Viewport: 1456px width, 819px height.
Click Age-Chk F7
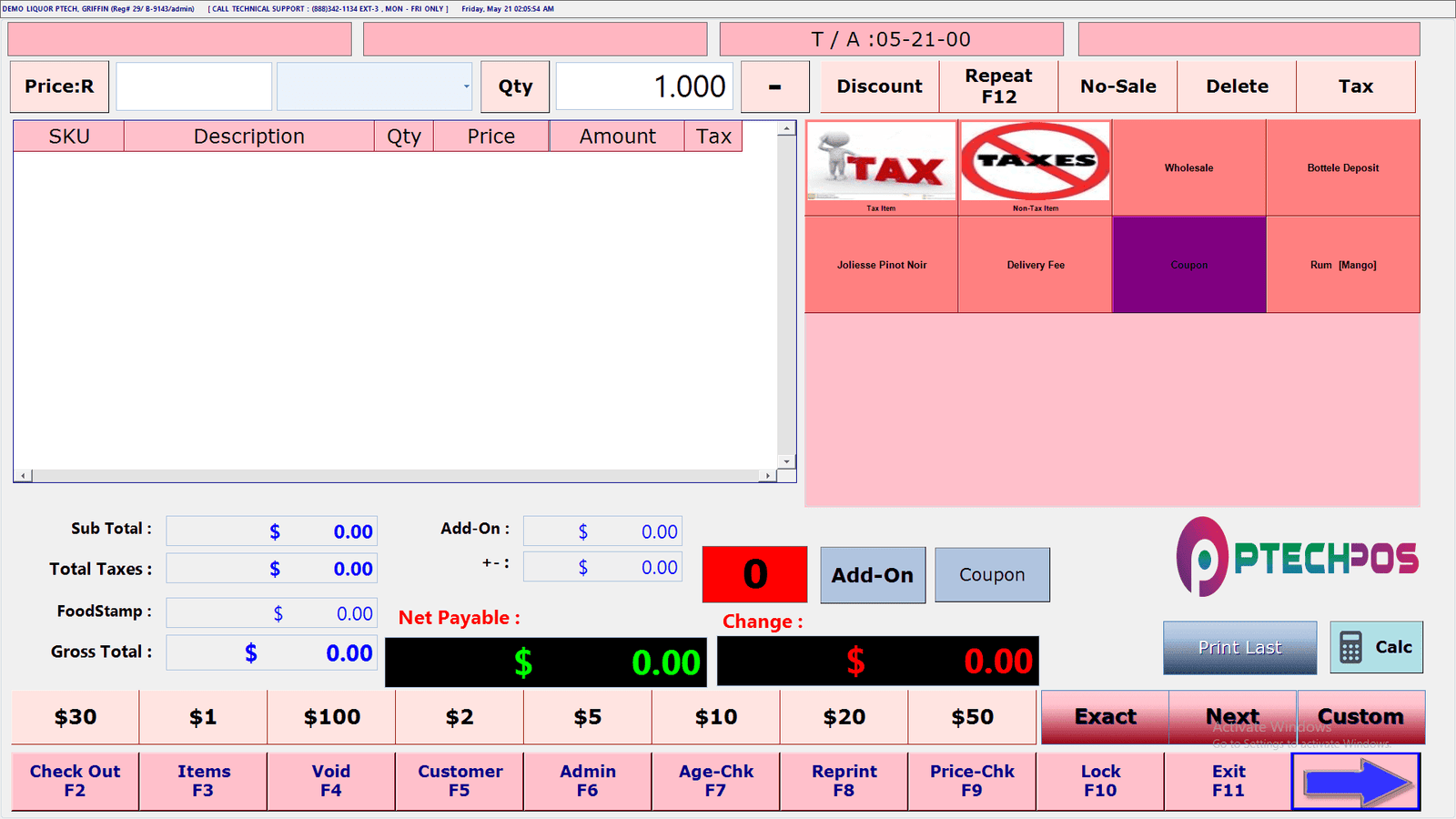(716, 781)
